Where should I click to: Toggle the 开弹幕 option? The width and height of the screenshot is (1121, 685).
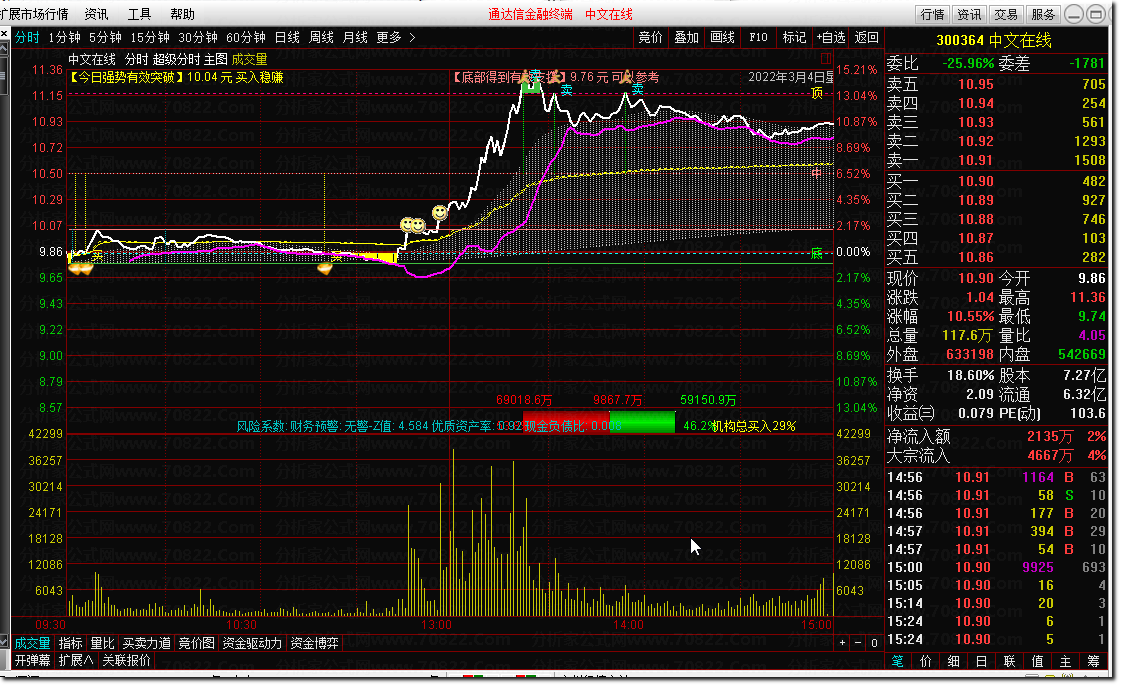32,660
